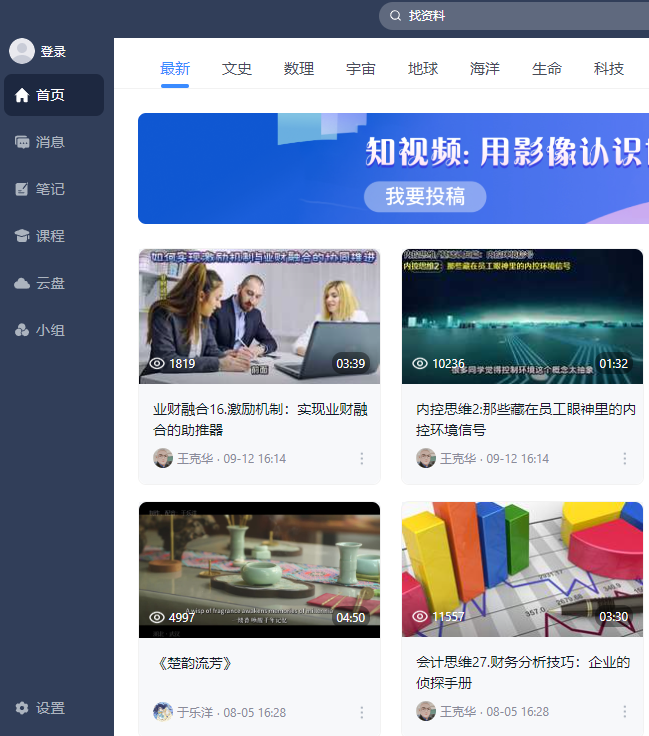Open the 云盘 cloud drive sidebar item

(54, 283)
